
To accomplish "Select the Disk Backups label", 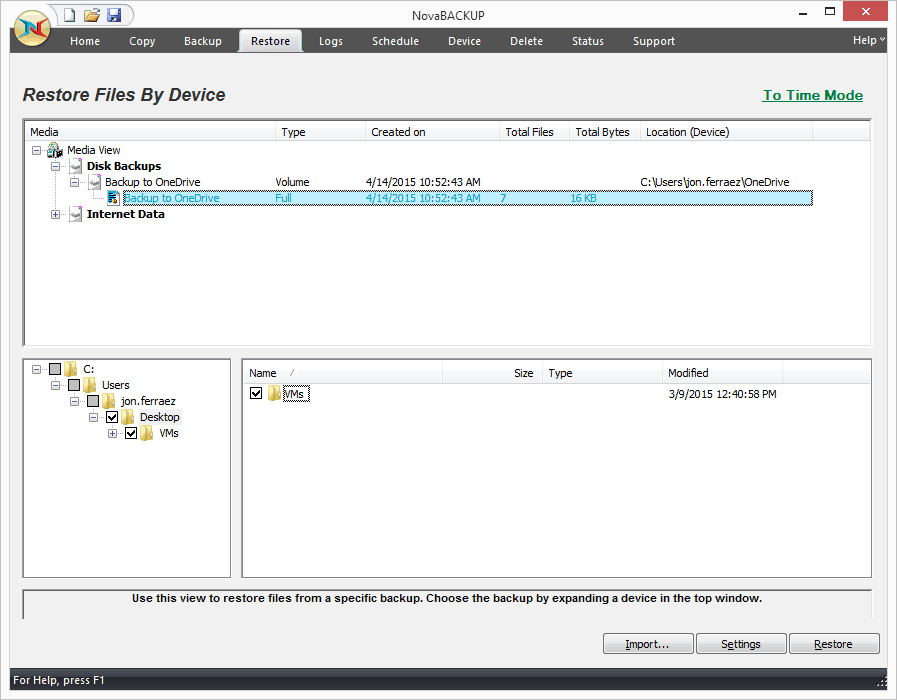I will click(x=124, y=166).
